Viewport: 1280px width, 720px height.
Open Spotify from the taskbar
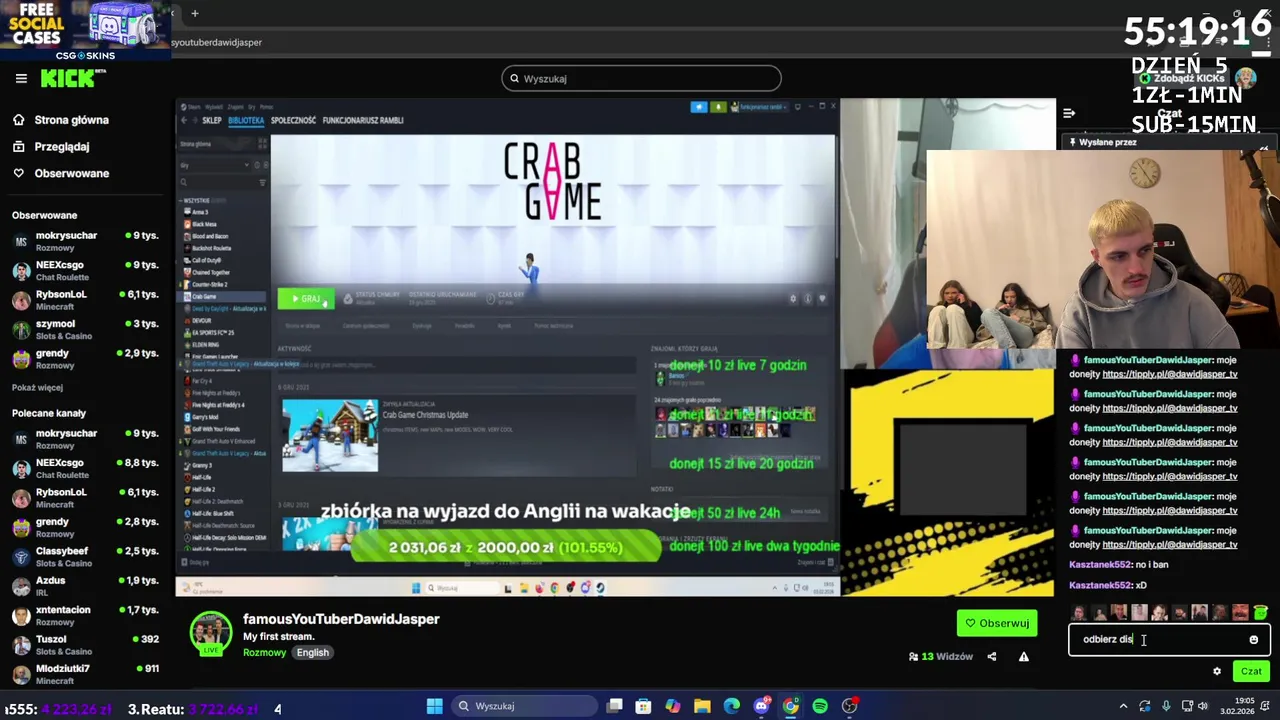(x=820, y=706)
